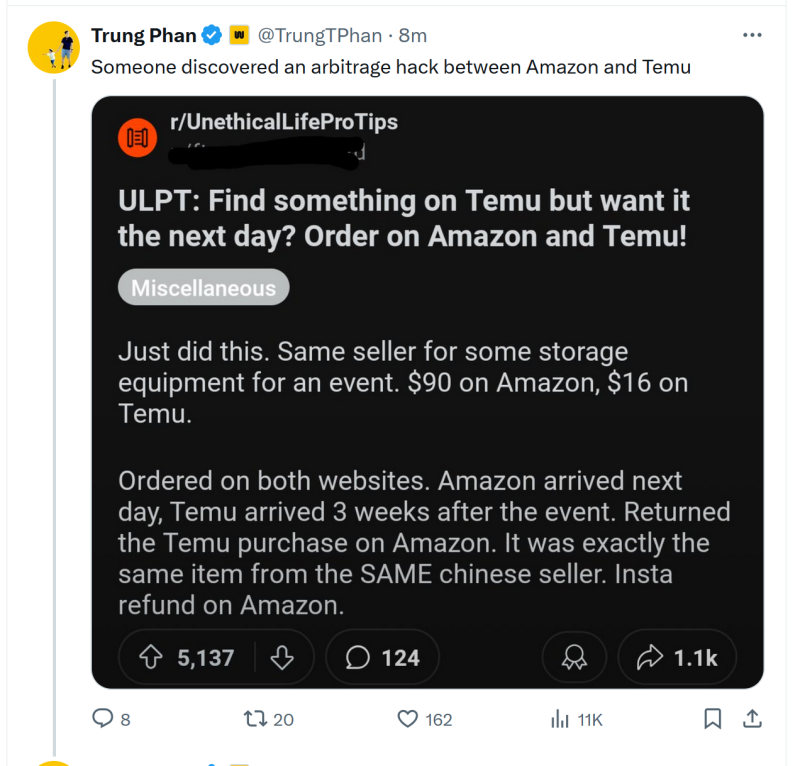Open the r/UnethicalLifeProTips subreddit icon
This screenshot has height=766, width=800.
(138, 138)
